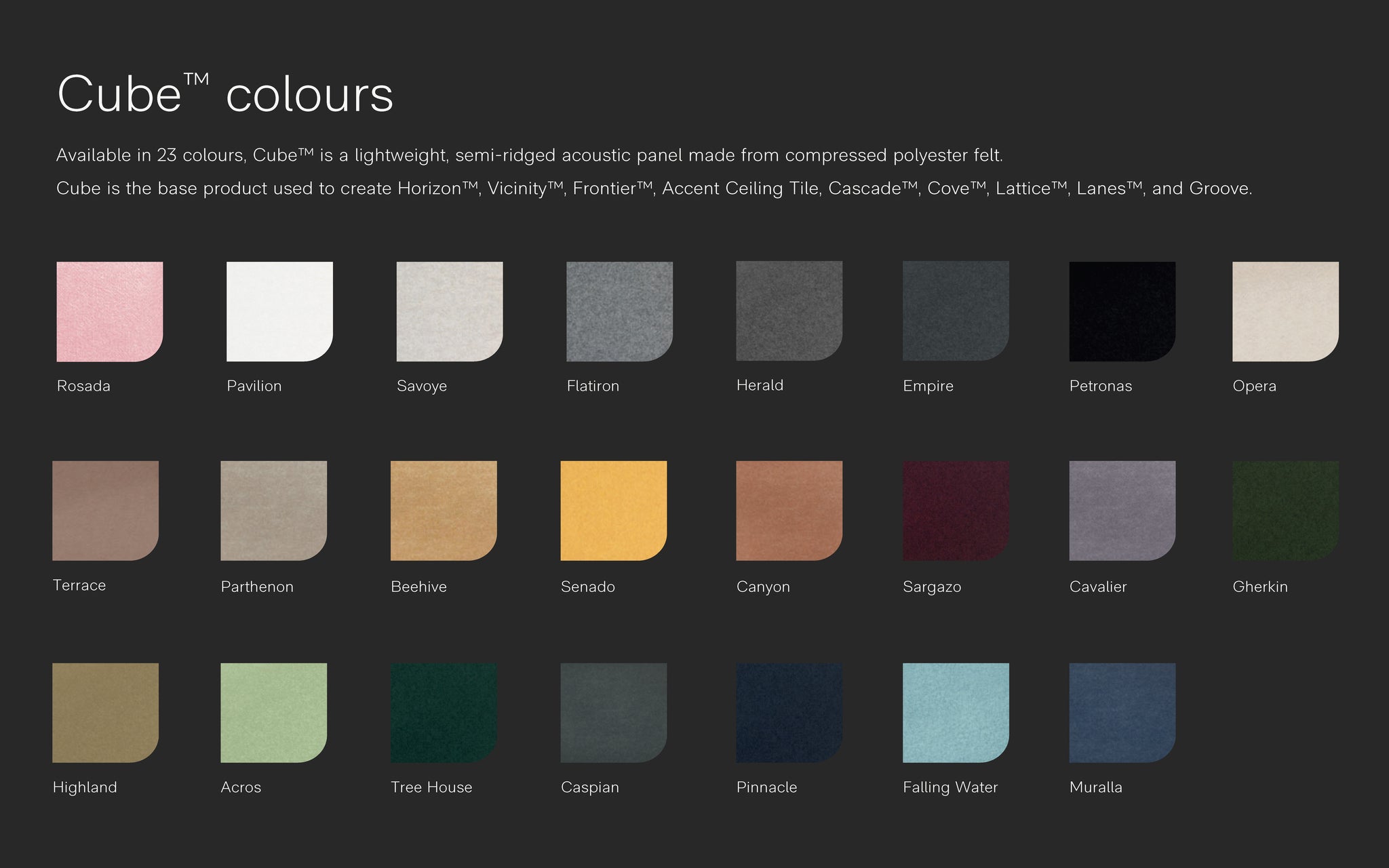
Task: Click the pink Rosada colour swatch
Action: point(109,311)
